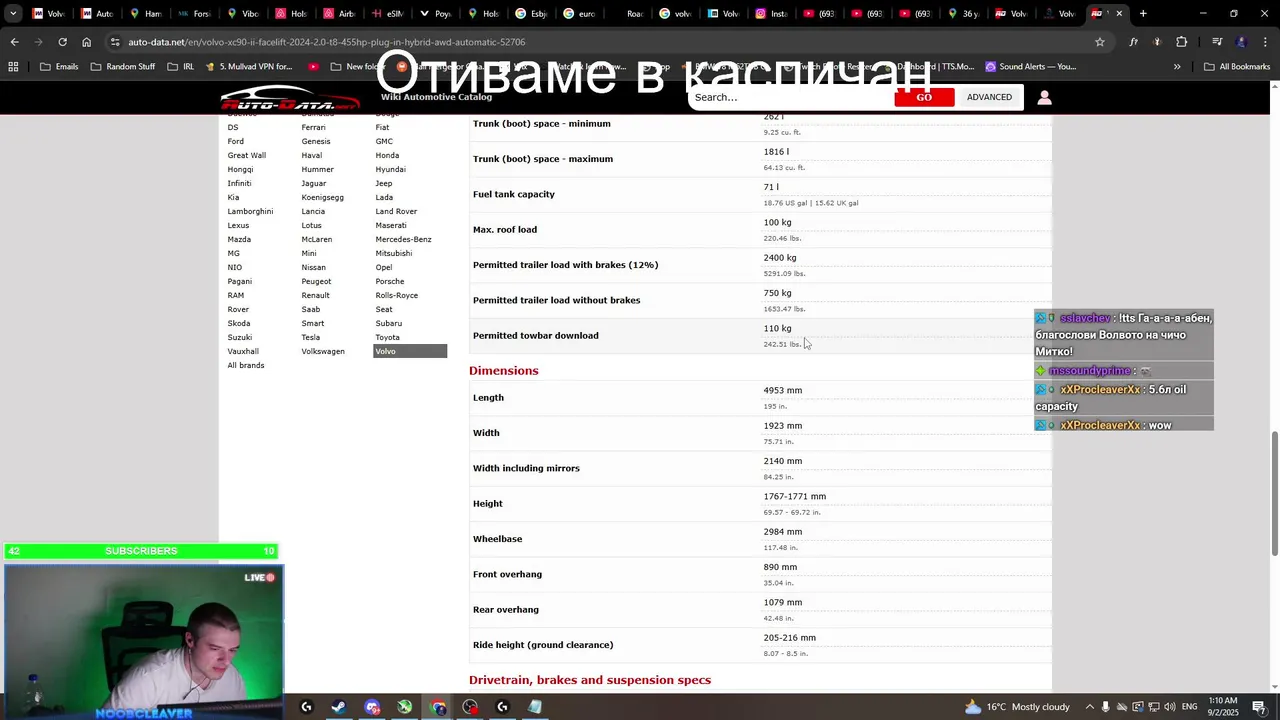This screenshot has width=1280, height=720.
Task: Switch to the Instagram browser tab
Action: coord(773,14)
